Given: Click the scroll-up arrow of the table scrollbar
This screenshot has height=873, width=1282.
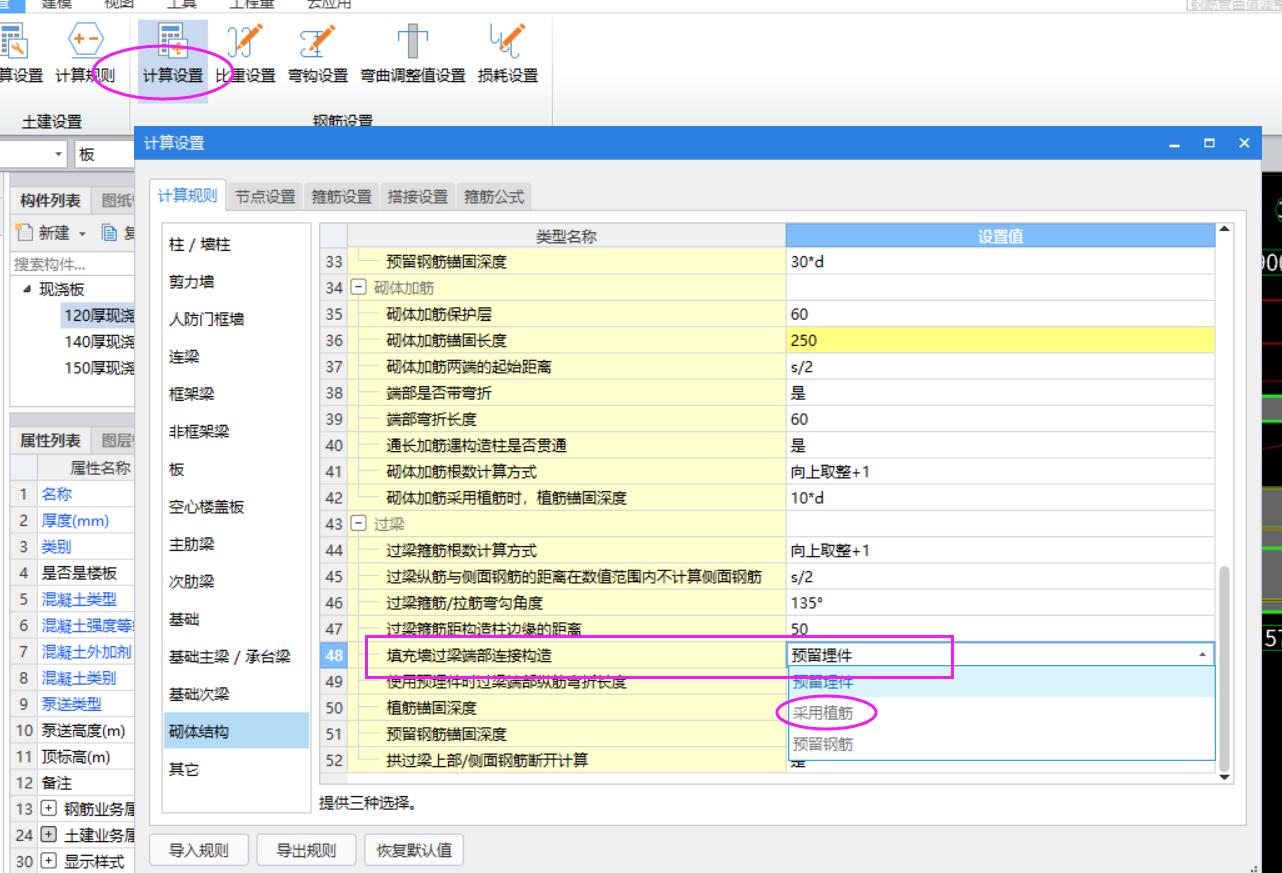Looking at the screenshot, I should [x=1225, y=231].
